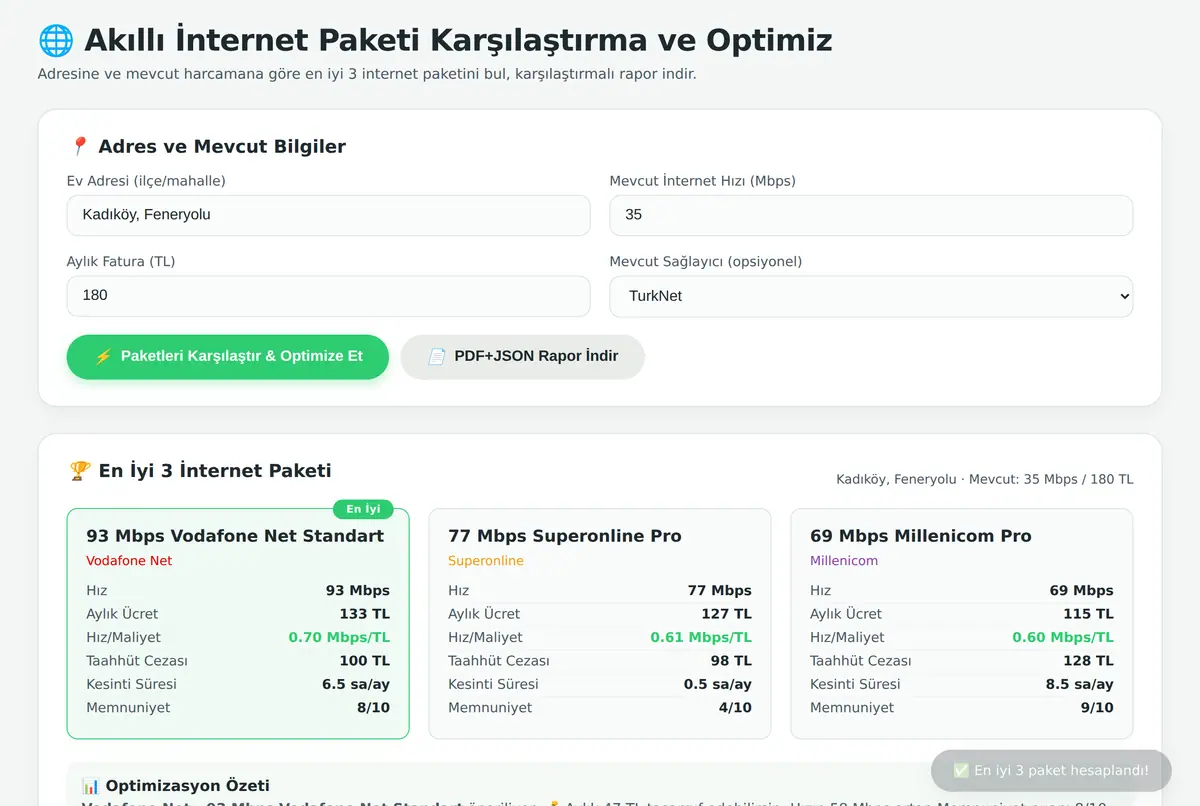Click the 9/10 satisfaction score

(1097, 708)
